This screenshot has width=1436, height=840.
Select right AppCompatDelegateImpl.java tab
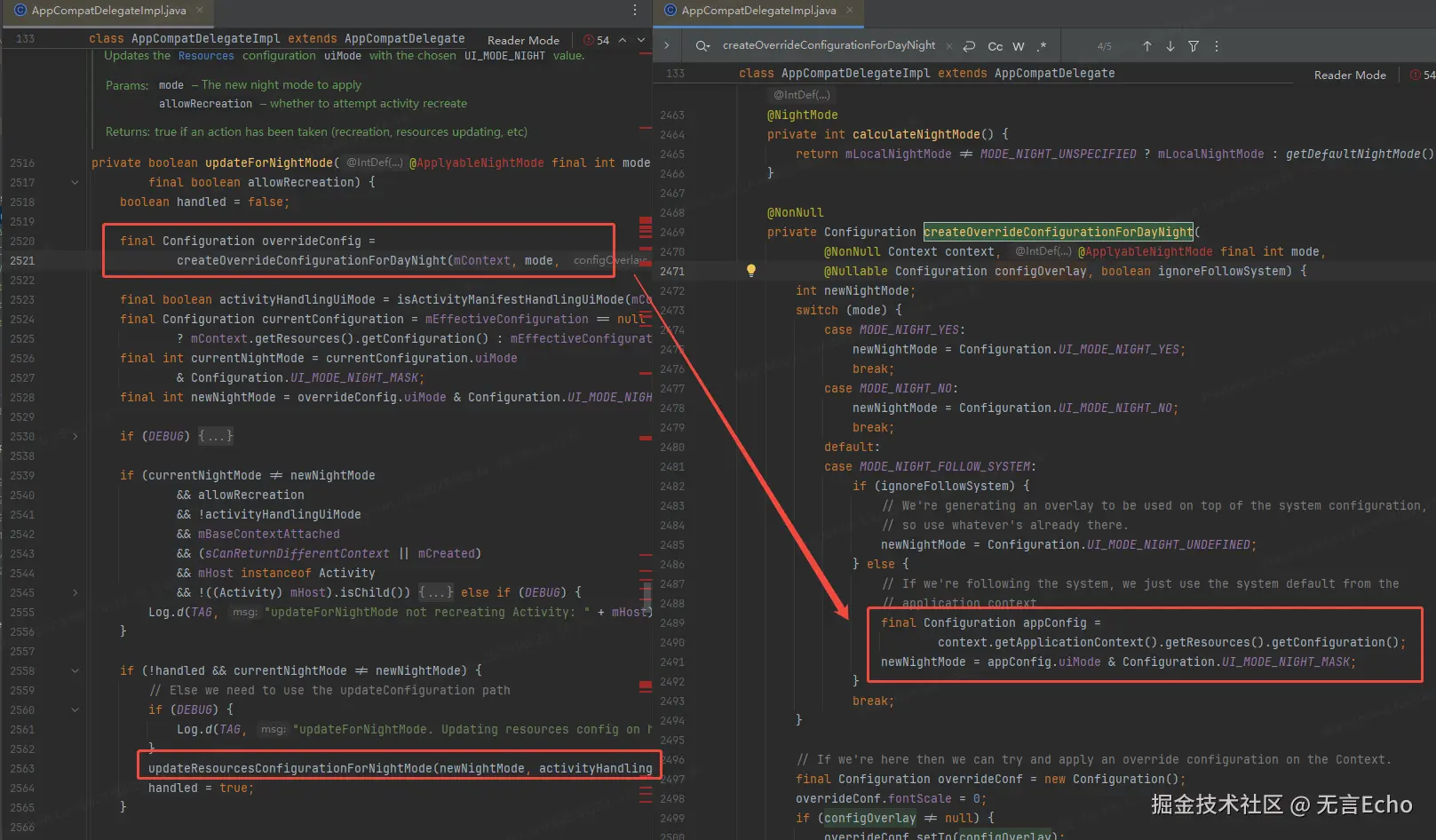(758, 11)
